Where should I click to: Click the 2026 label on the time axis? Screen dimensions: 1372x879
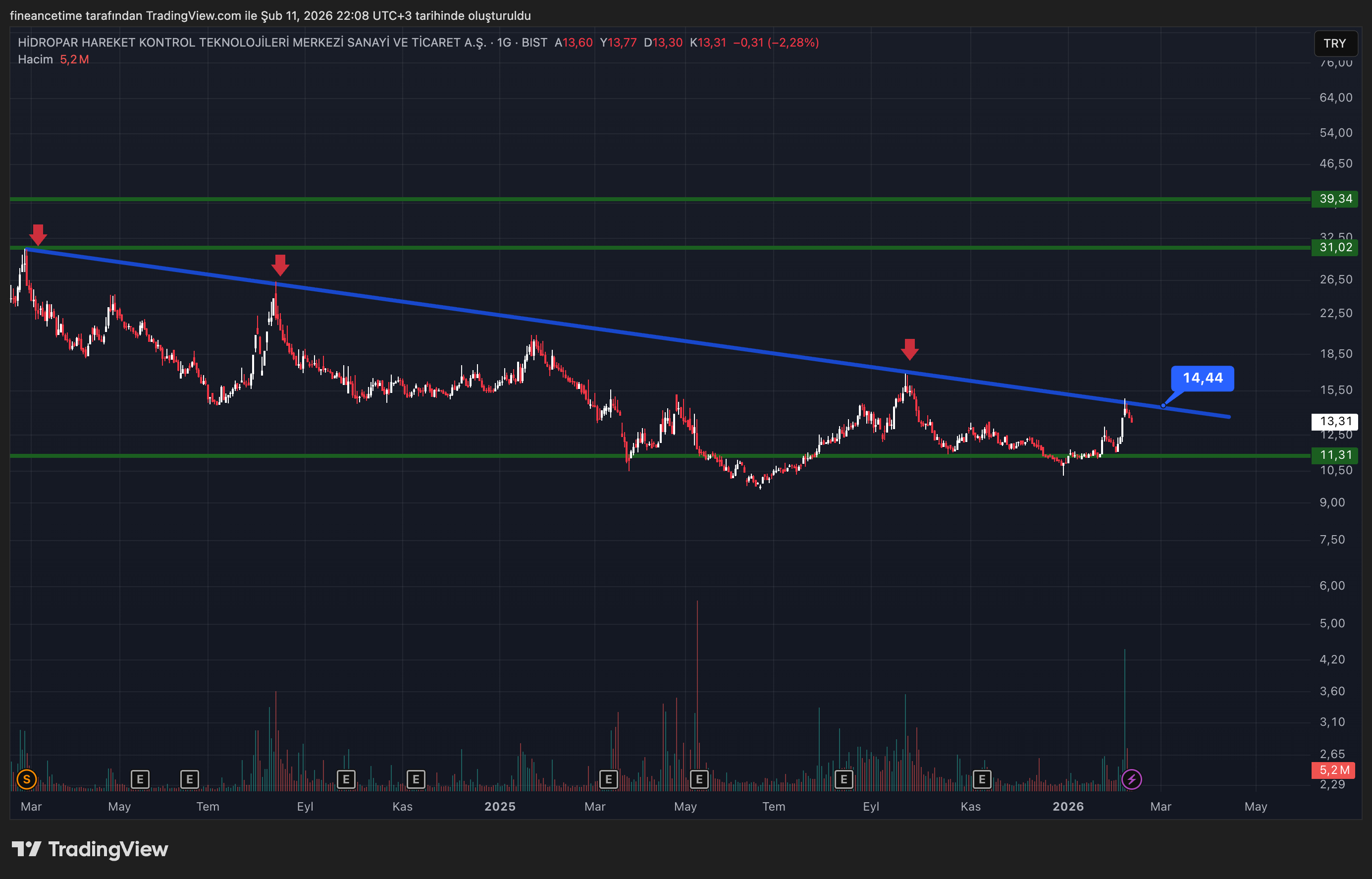[1069, 807]
